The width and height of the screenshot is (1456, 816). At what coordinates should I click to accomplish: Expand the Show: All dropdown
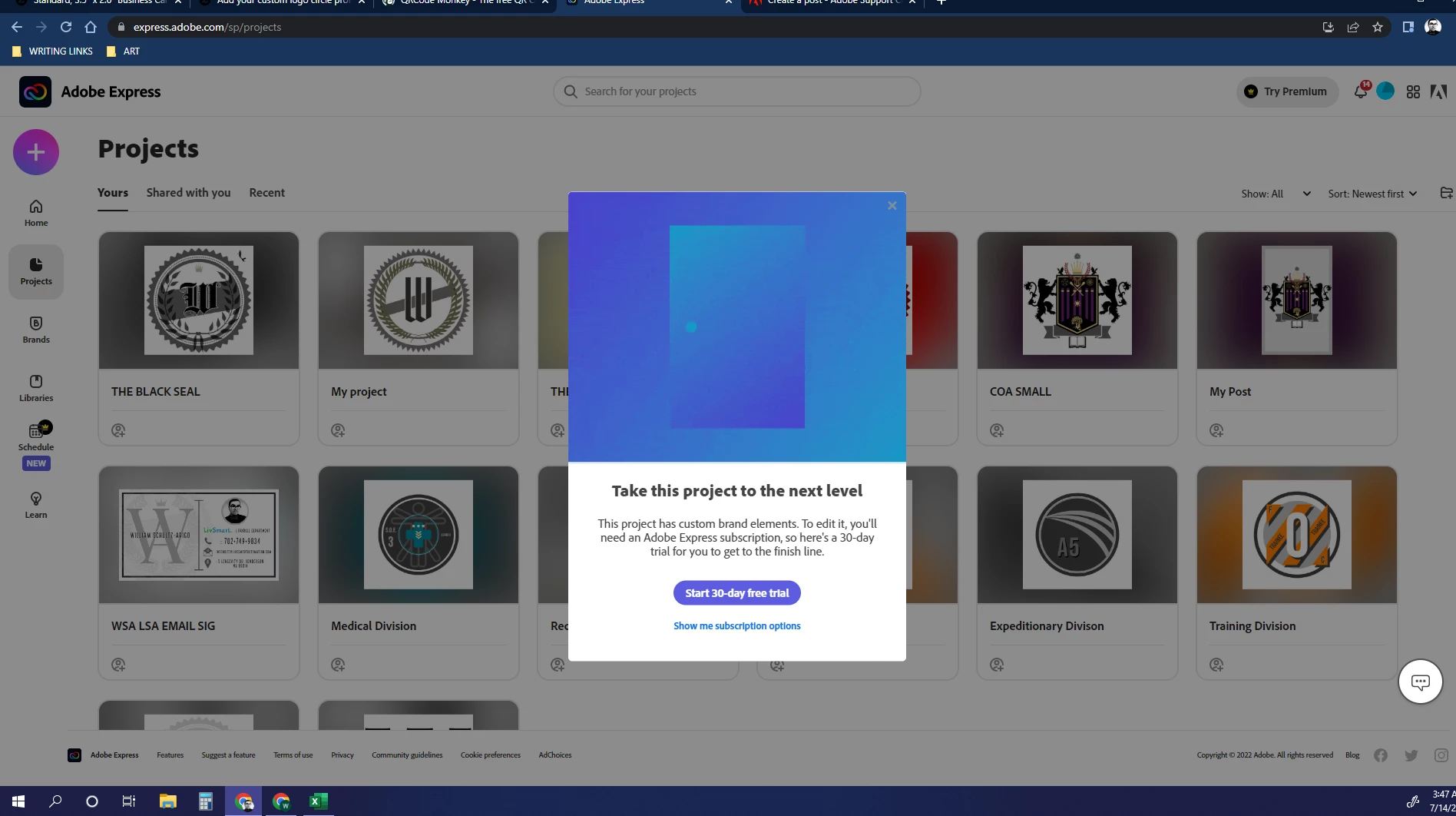[x=1276, y=194]
